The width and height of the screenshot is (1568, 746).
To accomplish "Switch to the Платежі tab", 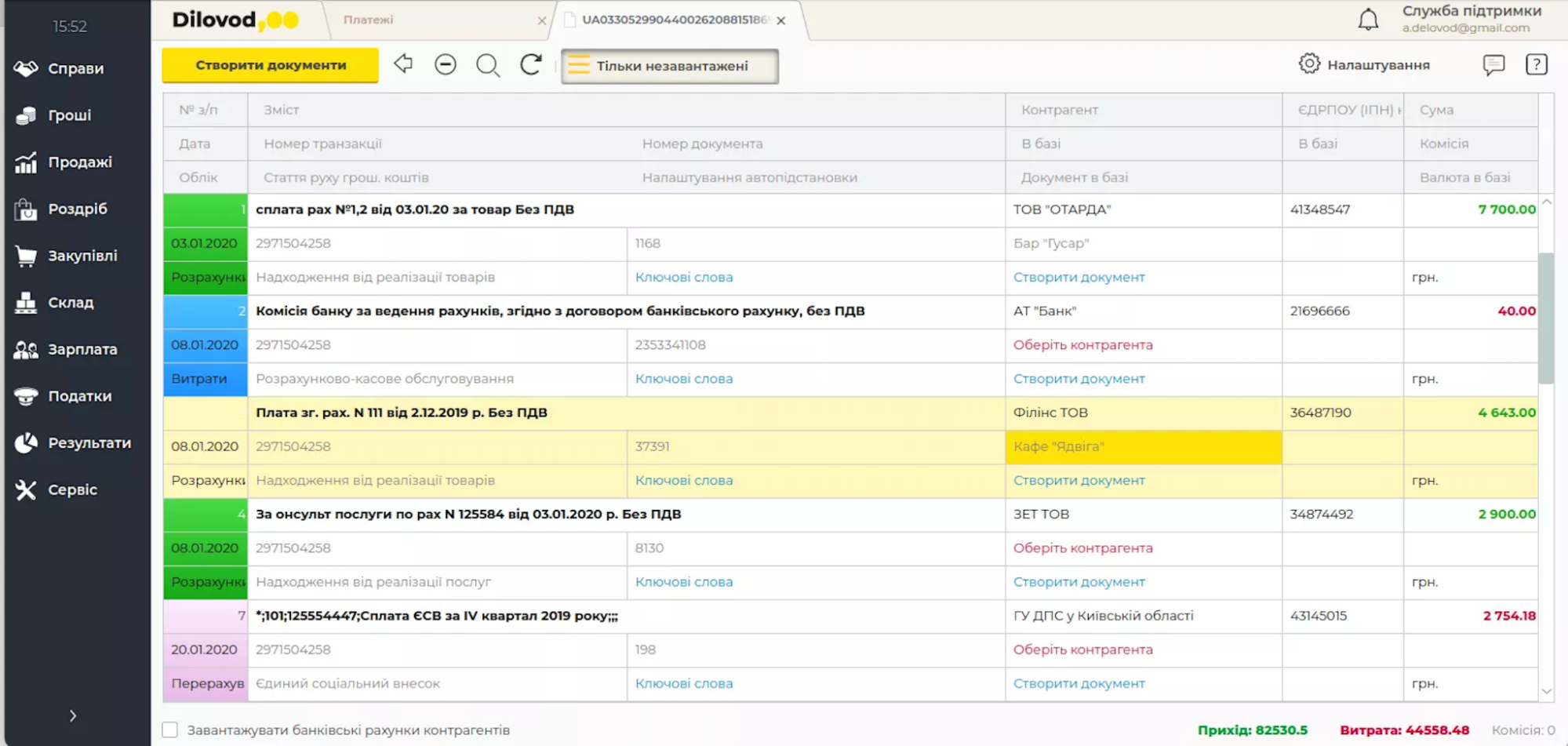I will (x=369, y=20).
